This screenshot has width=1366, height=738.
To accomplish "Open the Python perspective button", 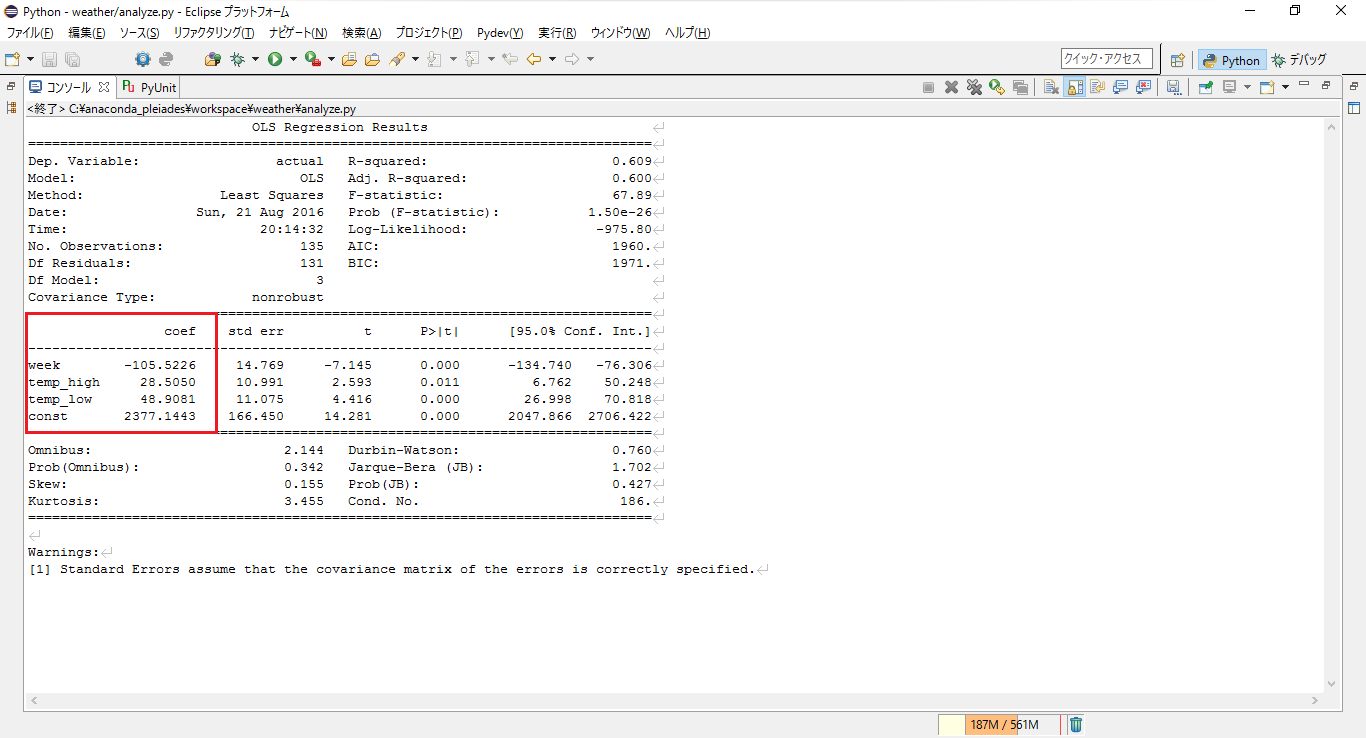I will point(1231,59).
